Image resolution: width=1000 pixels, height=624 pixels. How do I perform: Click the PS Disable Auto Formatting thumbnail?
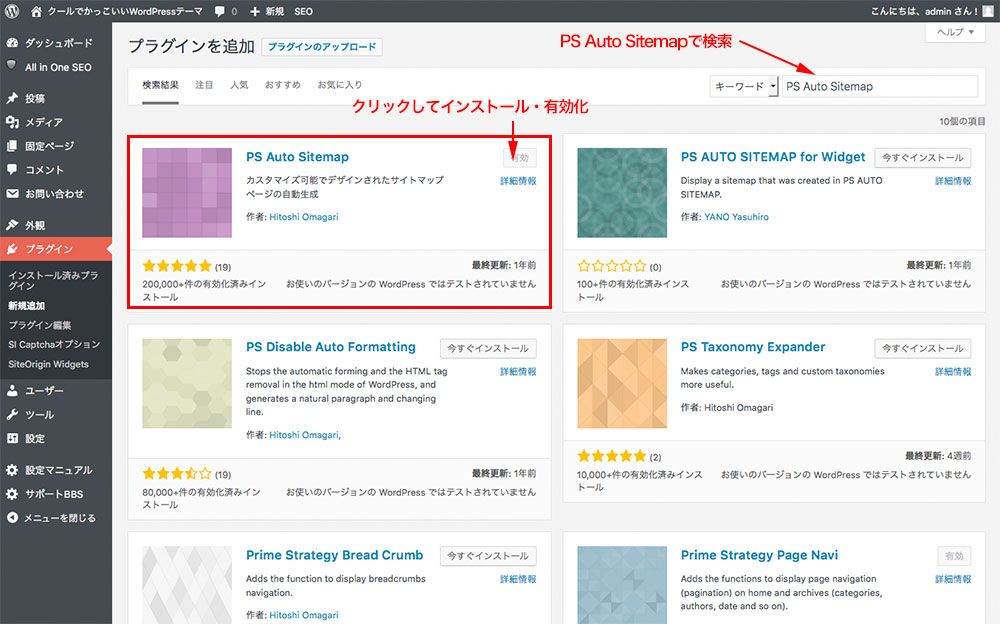click(x=187, y=383)
